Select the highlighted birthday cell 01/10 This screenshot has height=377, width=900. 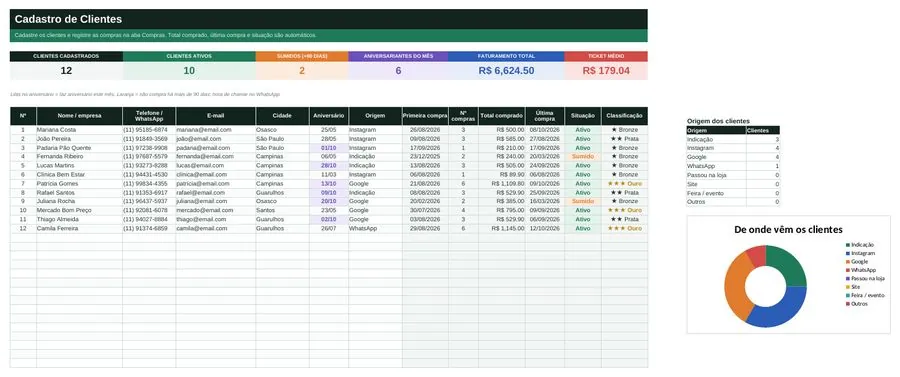click(x=329, y=147)
